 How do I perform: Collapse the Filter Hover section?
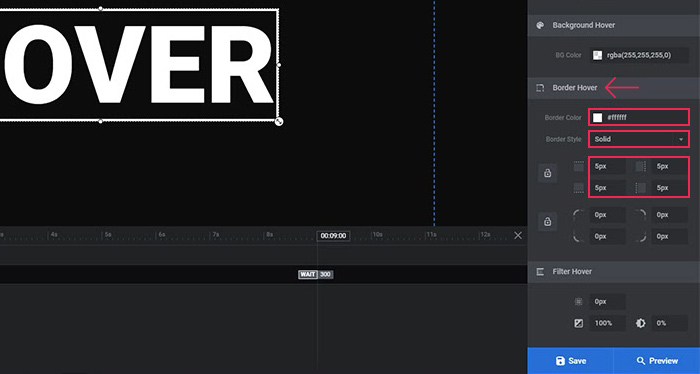click(x=613, y=272)
